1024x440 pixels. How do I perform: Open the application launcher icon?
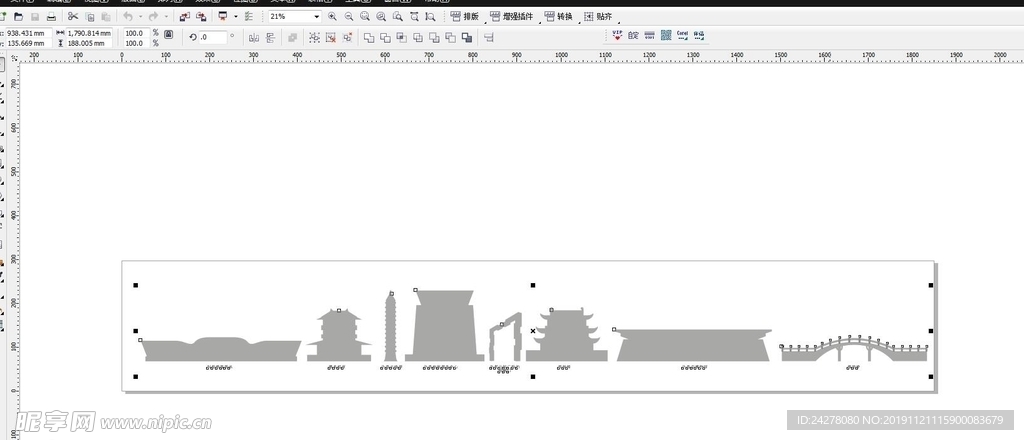click(223, 16)
